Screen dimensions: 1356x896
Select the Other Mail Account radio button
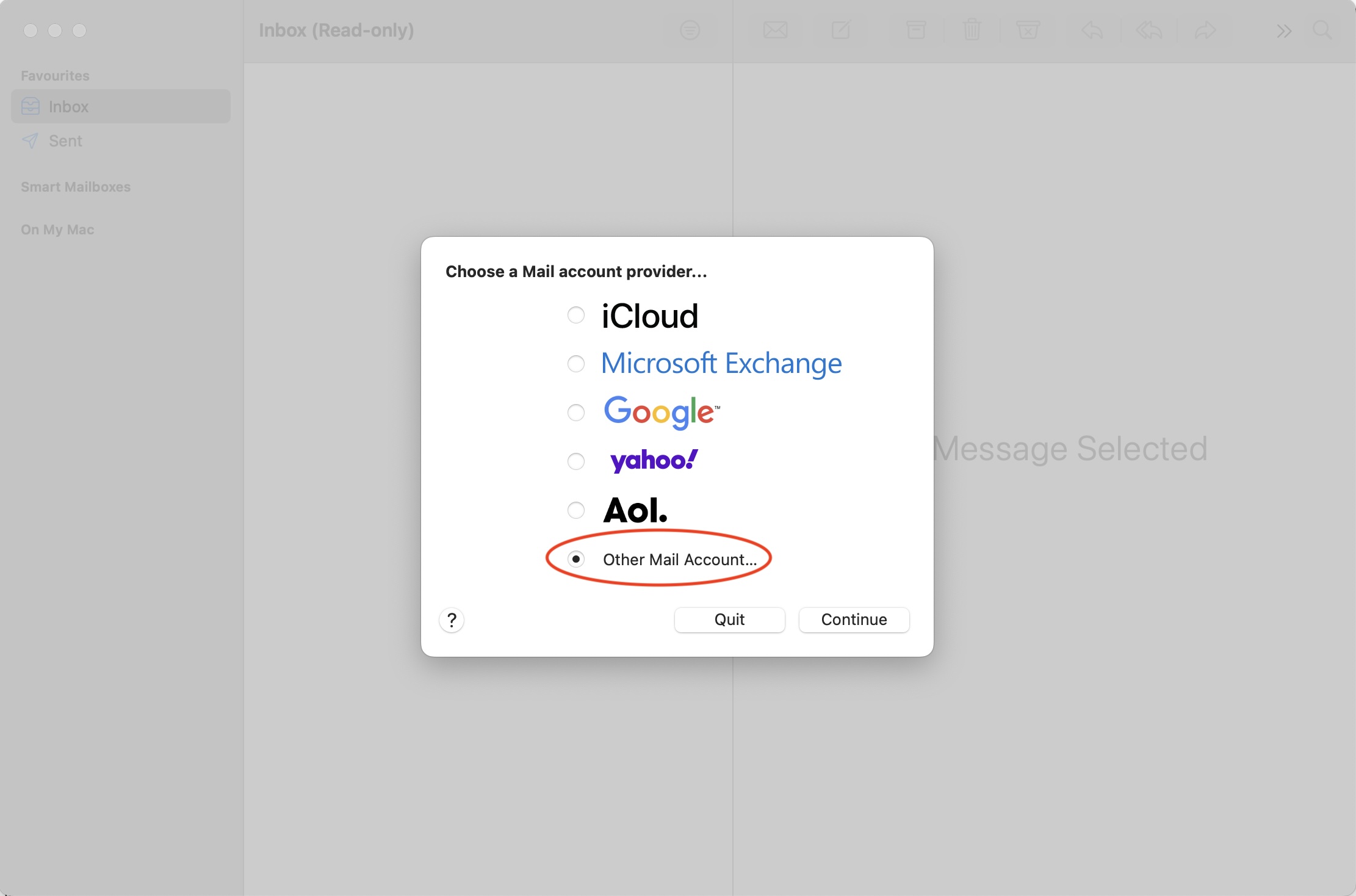[x=575, y=559]
